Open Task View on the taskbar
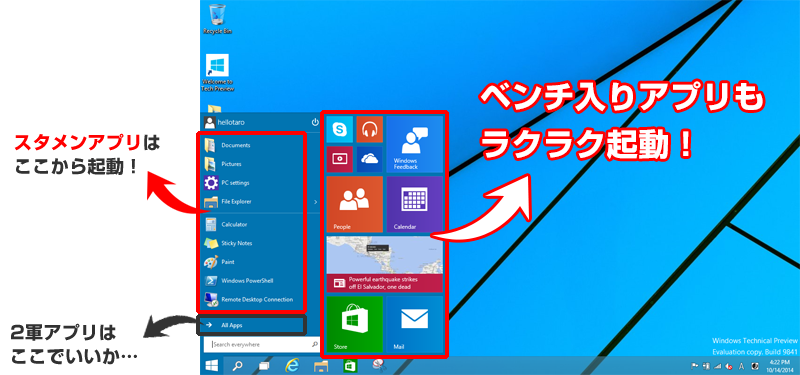The width and height of the screenshot is (800, 375). (x=264, y=365)
